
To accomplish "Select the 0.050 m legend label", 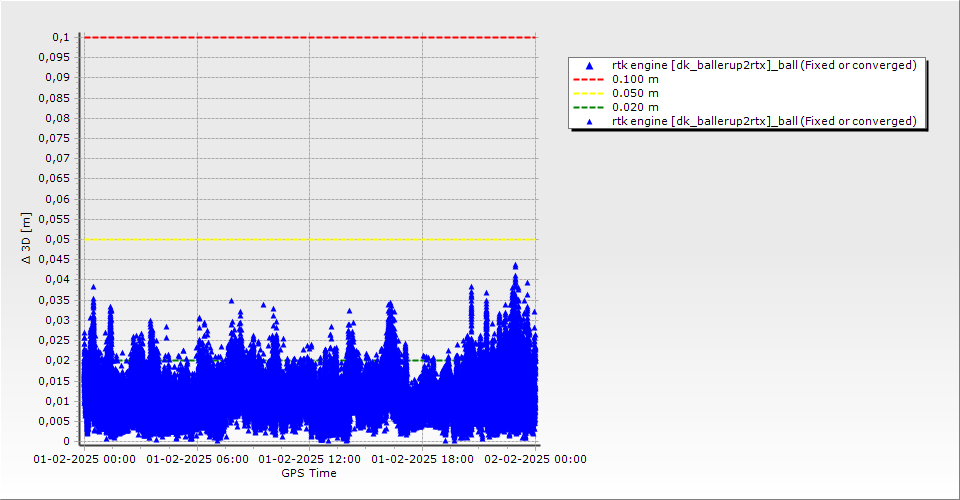I will tap(635, 93).
